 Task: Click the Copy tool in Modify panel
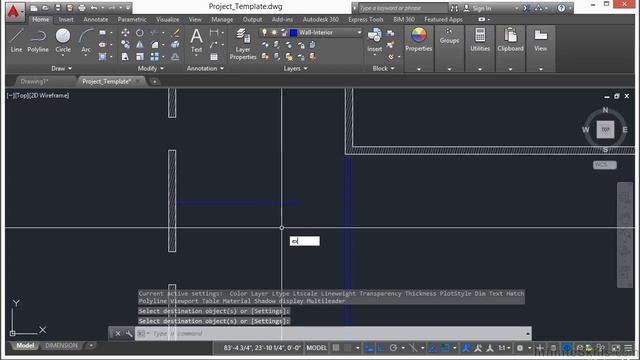[x=125, y=44]
